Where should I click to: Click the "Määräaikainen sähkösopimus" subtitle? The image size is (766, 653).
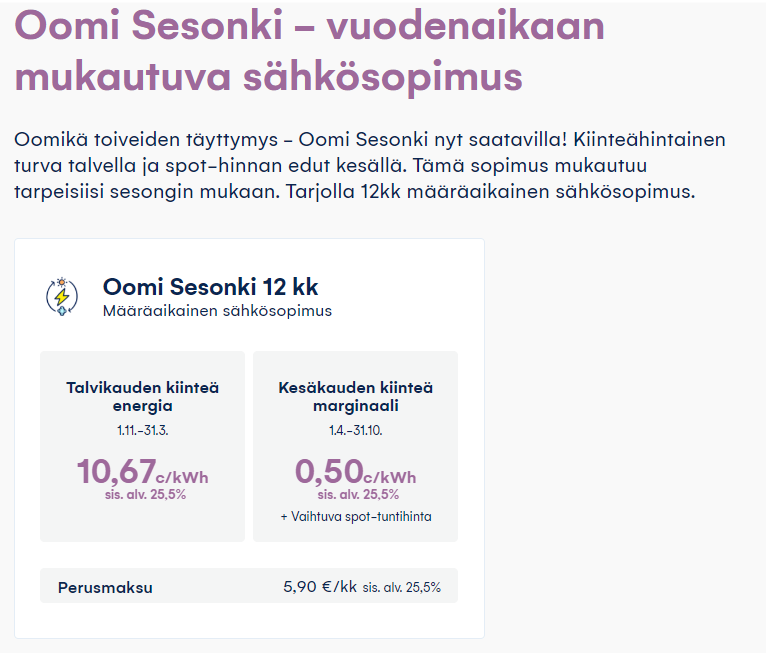click(x=217, y=311)
